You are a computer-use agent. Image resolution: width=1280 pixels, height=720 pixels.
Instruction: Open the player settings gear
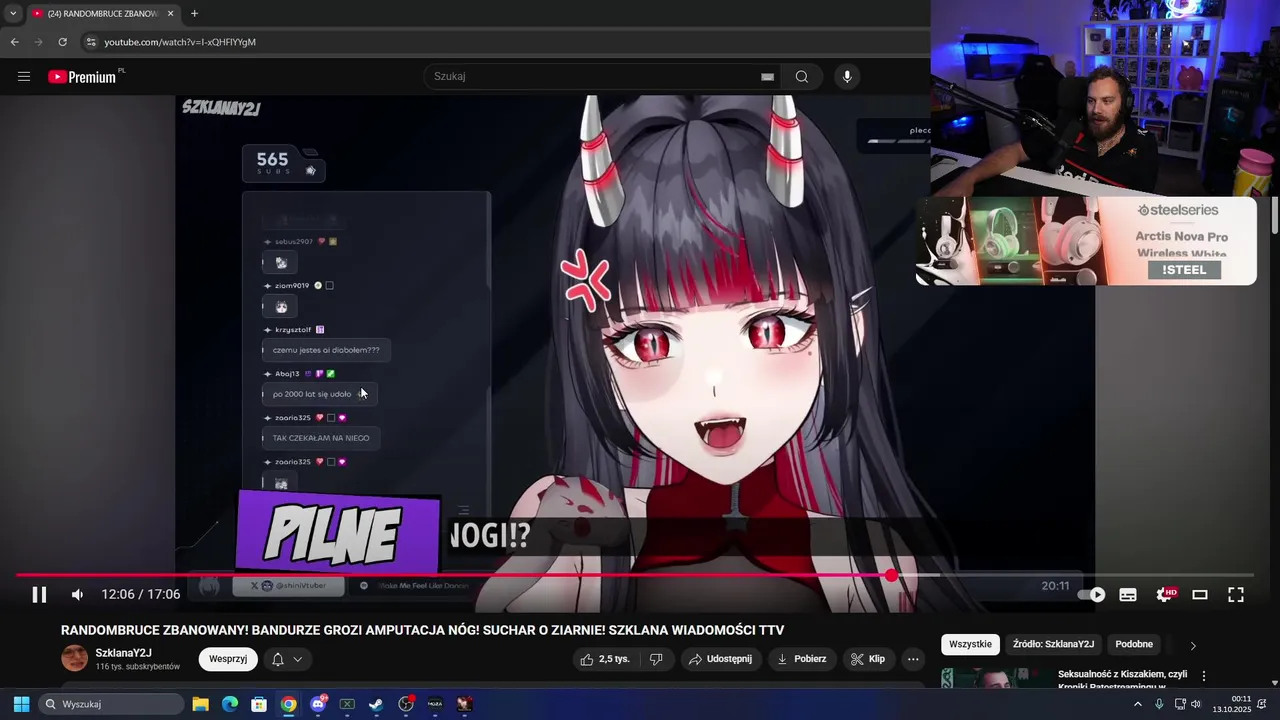(1164, 595)
